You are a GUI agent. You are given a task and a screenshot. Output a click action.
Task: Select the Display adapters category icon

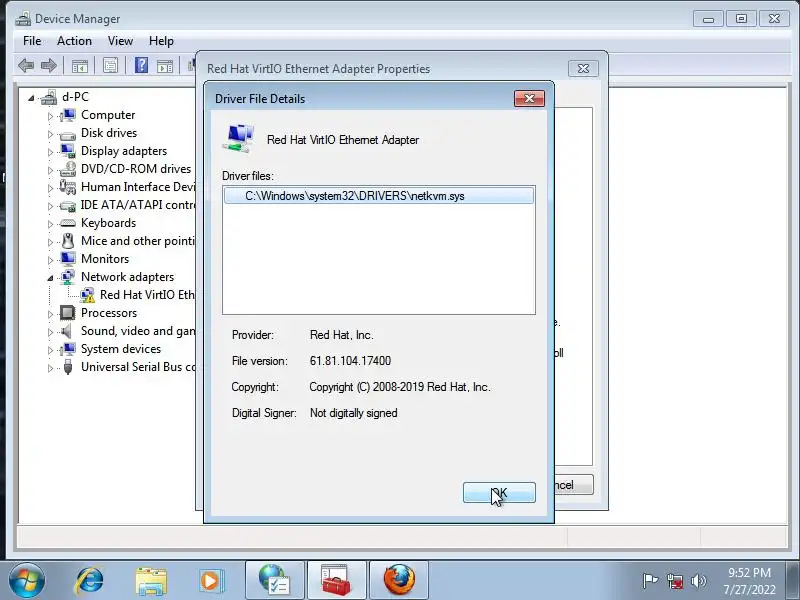pos(67,151)
